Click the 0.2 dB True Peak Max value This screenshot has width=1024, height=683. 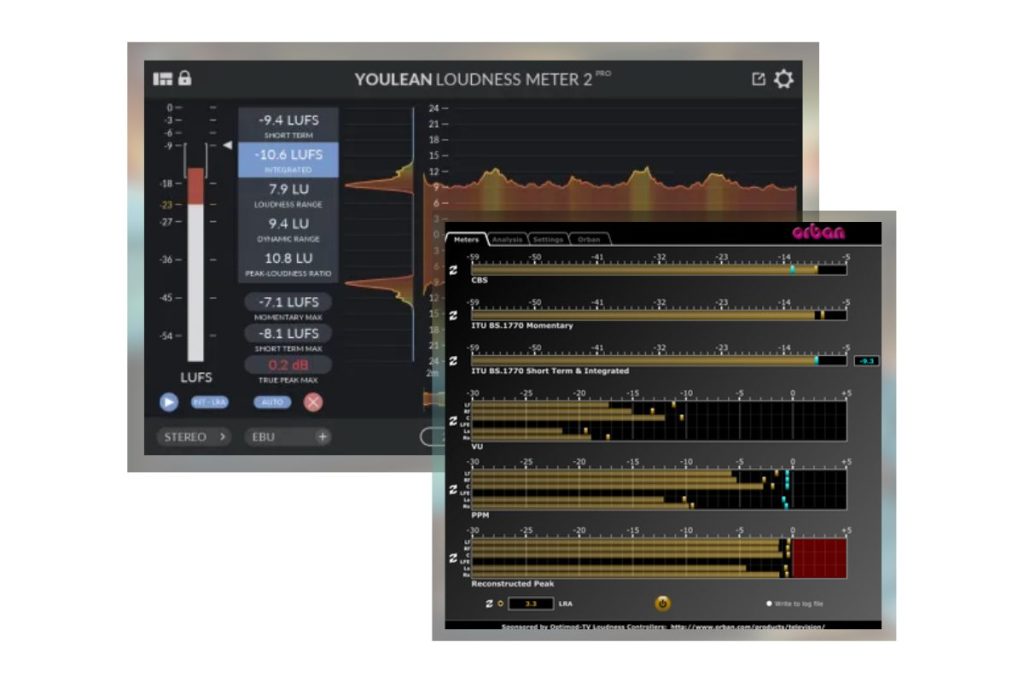288,364
